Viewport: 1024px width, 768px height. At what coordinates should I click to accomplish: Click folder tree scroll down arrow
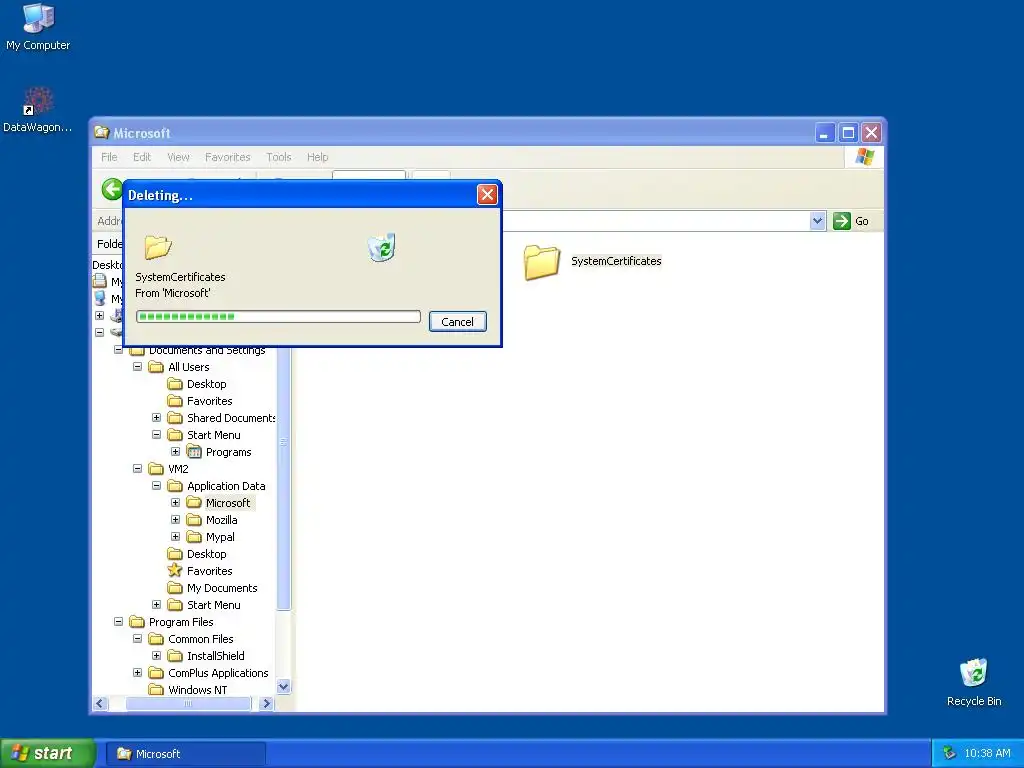coord(283,686)
